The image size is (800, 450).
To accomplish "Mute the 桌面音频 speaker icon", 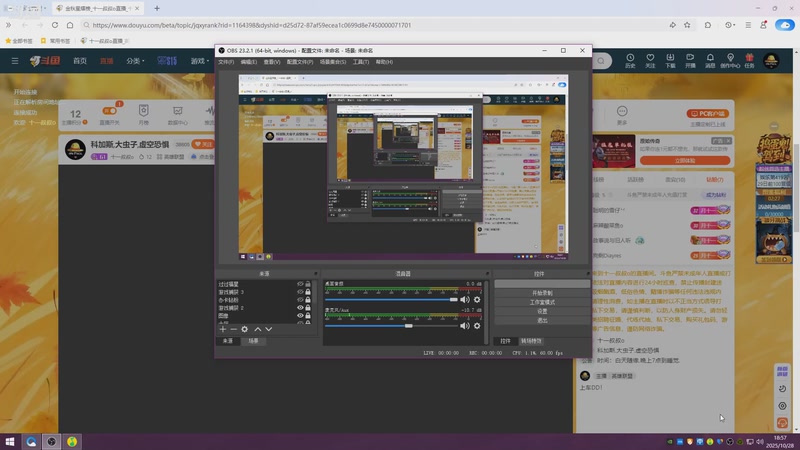I will coord(465,299).
